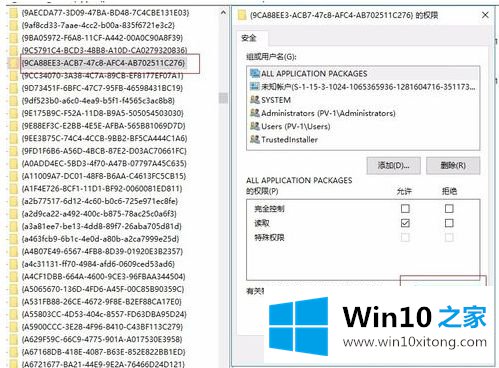Select key {a3a81ee7-be13-4dd8-89f7…}
This screenshot has height=368, width=499.
click(102, 226)
